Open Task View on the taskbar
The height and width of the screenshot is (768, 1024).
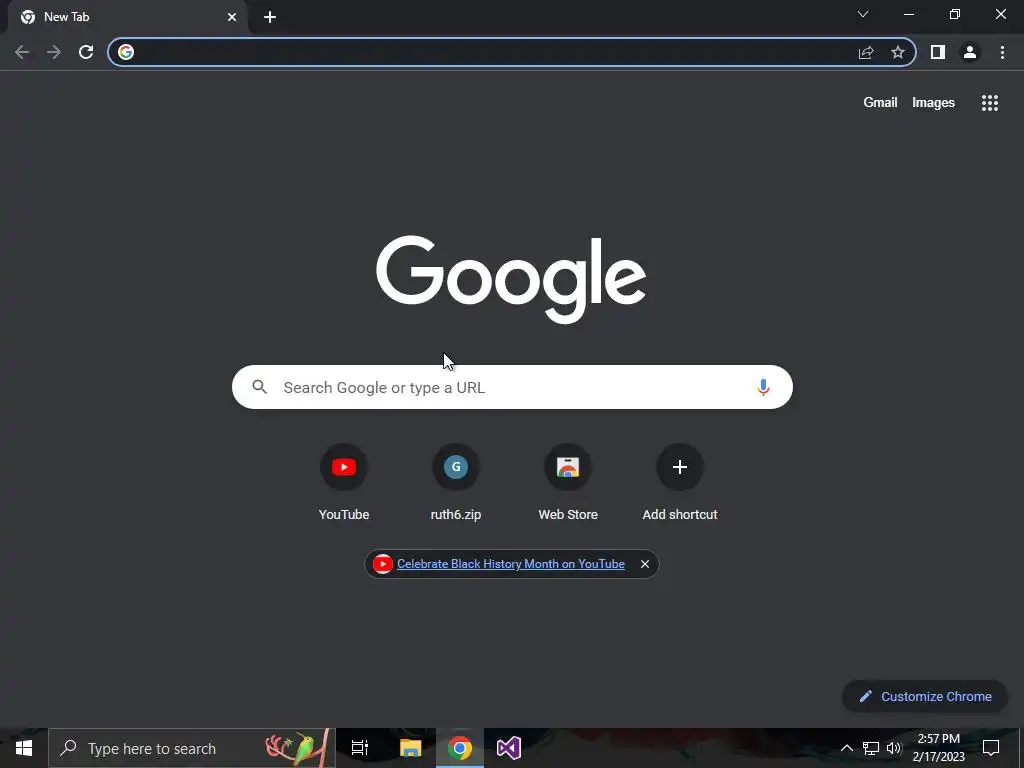coord(360,748)
